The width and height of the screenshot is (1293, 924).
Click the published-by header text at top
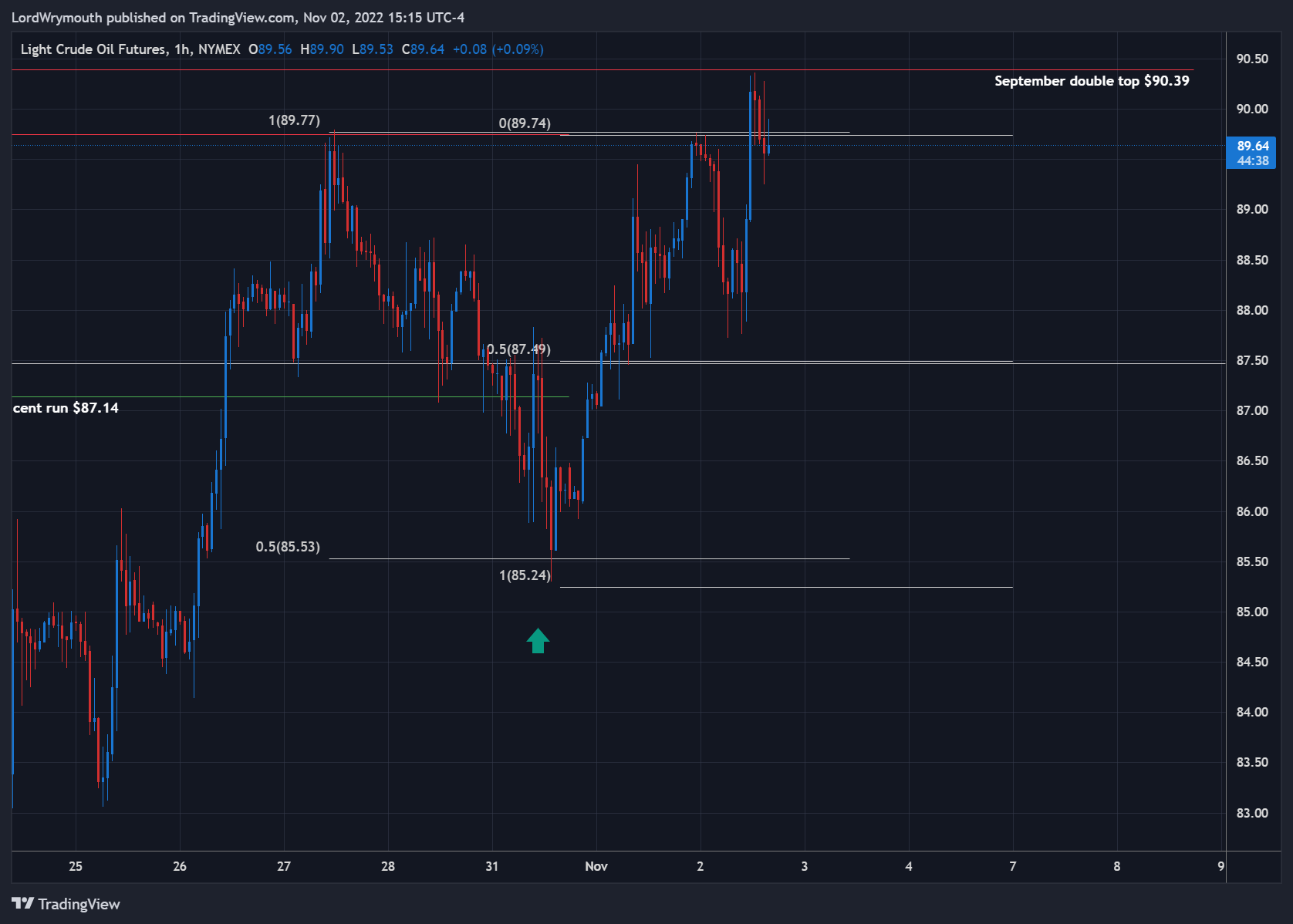[238, 17]
